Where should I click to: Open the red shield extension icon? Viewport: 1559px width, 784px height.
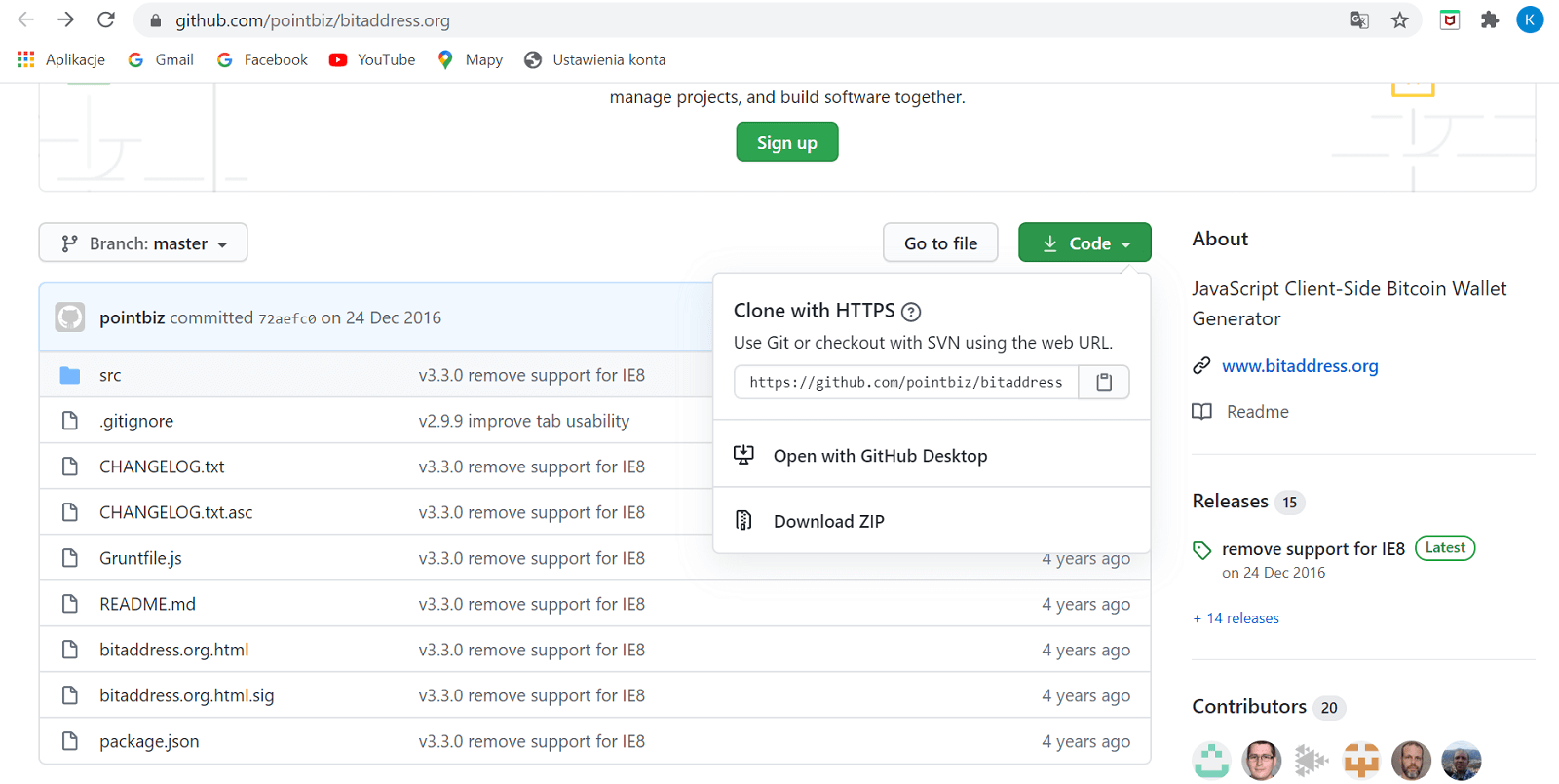click(1450, 19)
